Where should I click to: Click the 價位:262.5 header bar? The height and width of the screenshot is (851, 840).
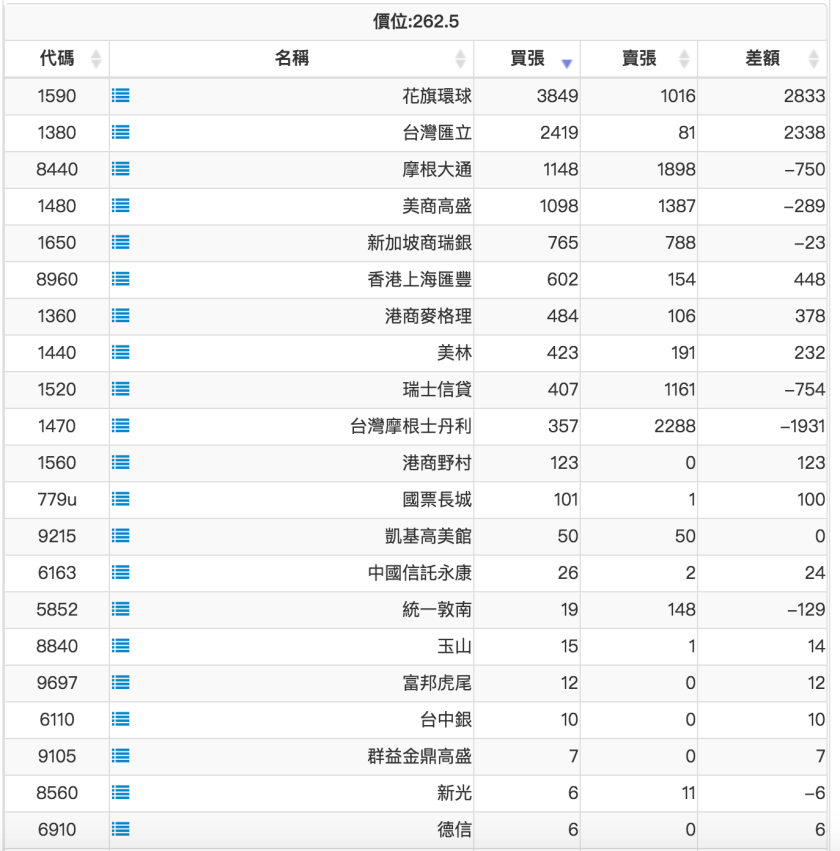[x=420, y=20]
